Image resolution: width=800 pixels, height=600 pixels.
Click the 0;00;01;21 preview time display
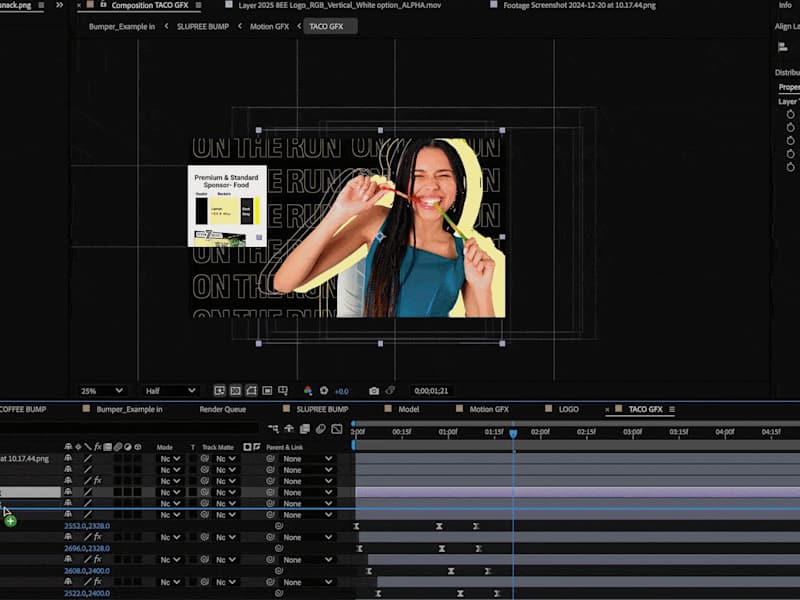click(x=431, y=391)
